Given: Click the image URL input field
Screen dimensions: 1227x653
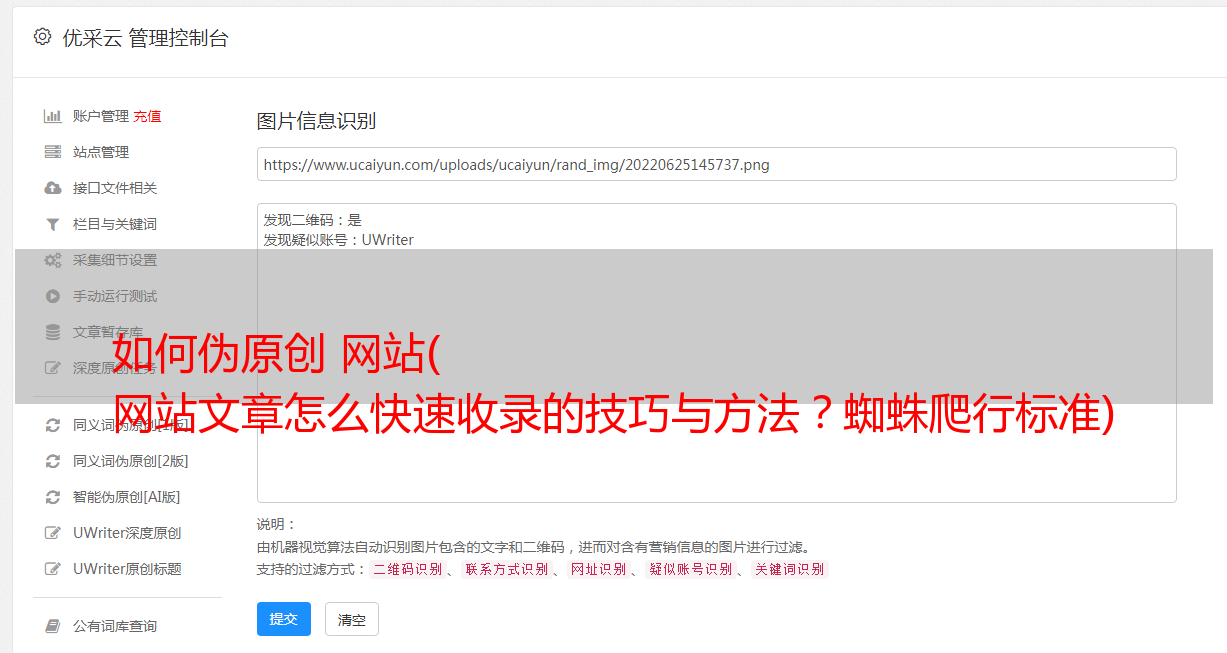Looking at the screenshot, I should point(716,164).
